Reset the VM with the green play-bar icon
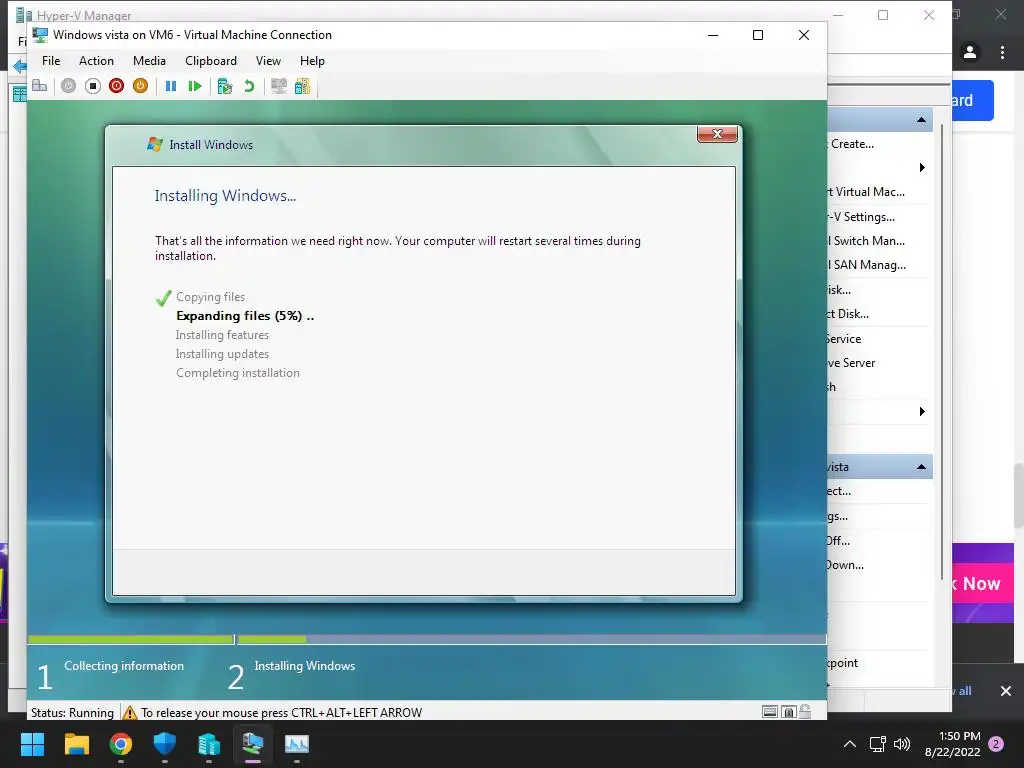Screen dimensions: 1024x768 pyautogui.click(x=195, y=86)
